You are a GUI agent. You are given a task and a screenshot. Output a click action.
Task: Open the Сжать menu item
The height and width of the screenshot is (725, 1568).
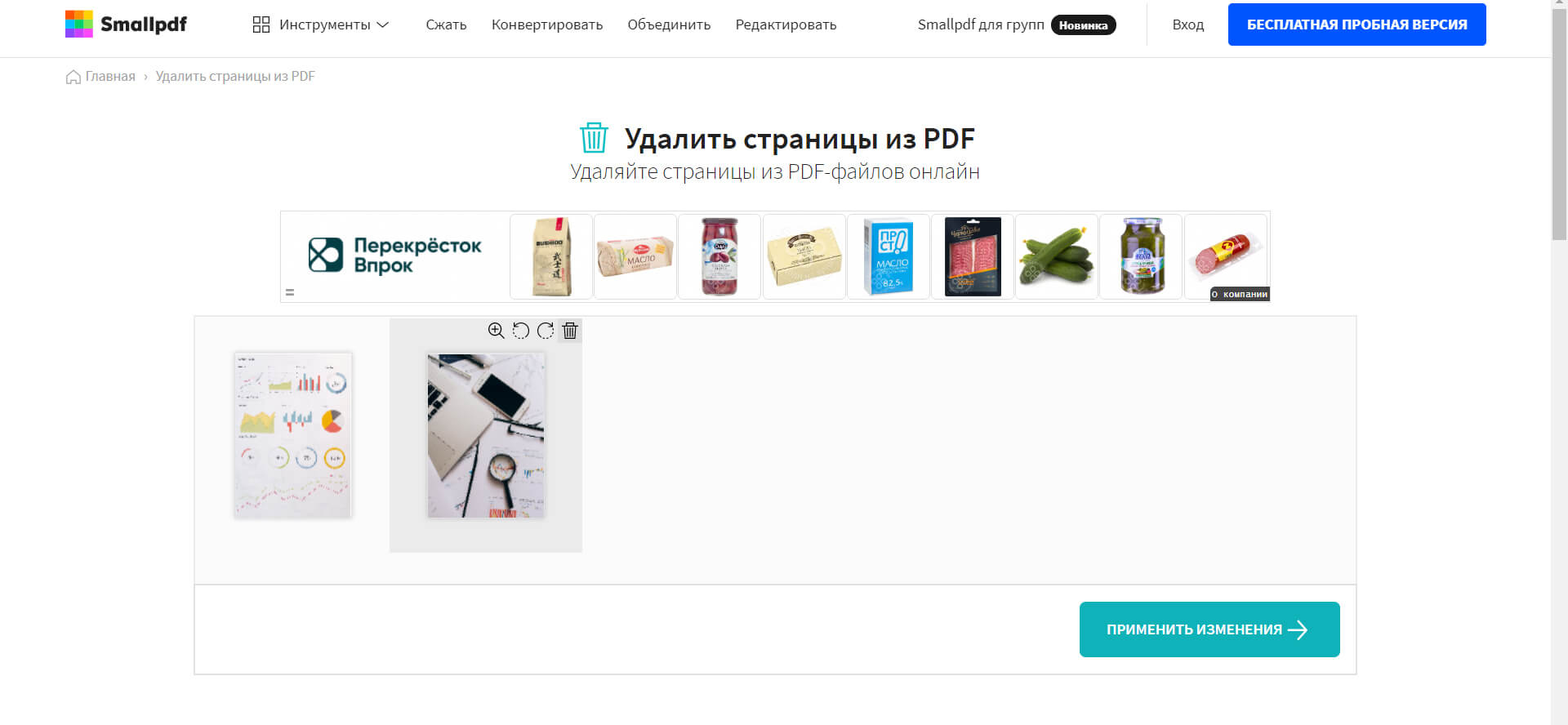point(446,24)
